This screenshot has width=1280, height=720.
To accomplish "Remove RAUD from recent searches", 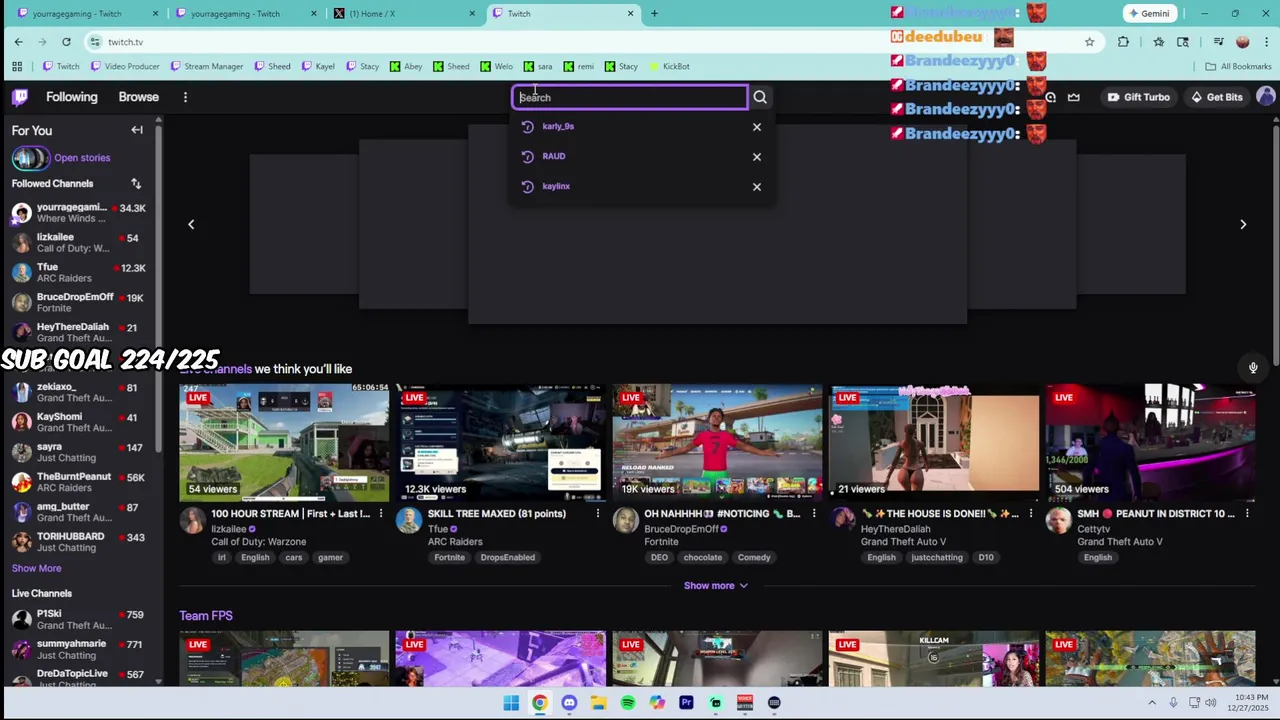I will coord(757,157).
